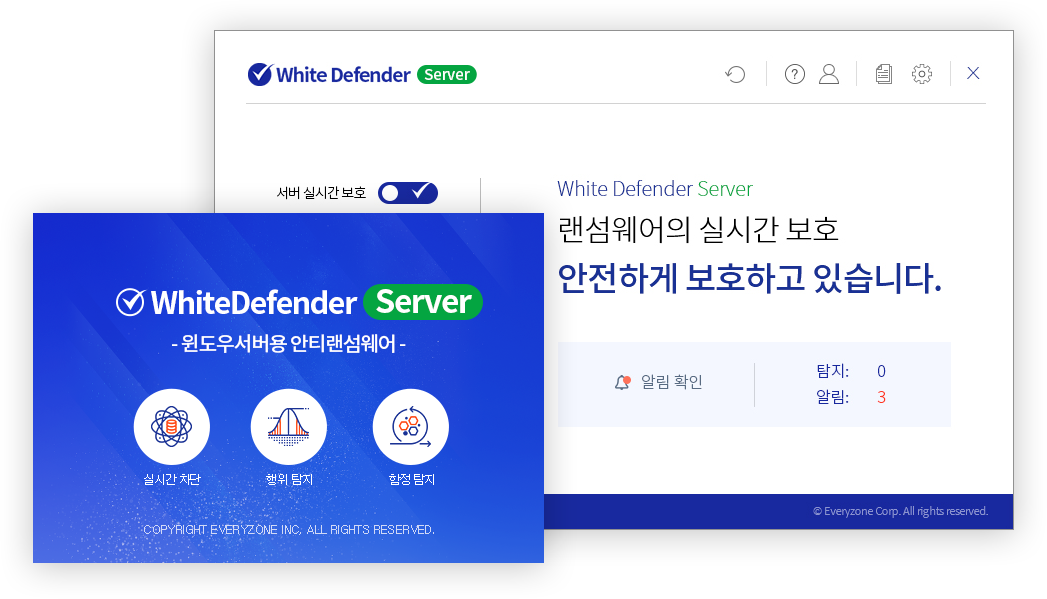The image size is (1047, 599).
Task: Click the 함정 탐지 cycle icon
Action: 411,427
